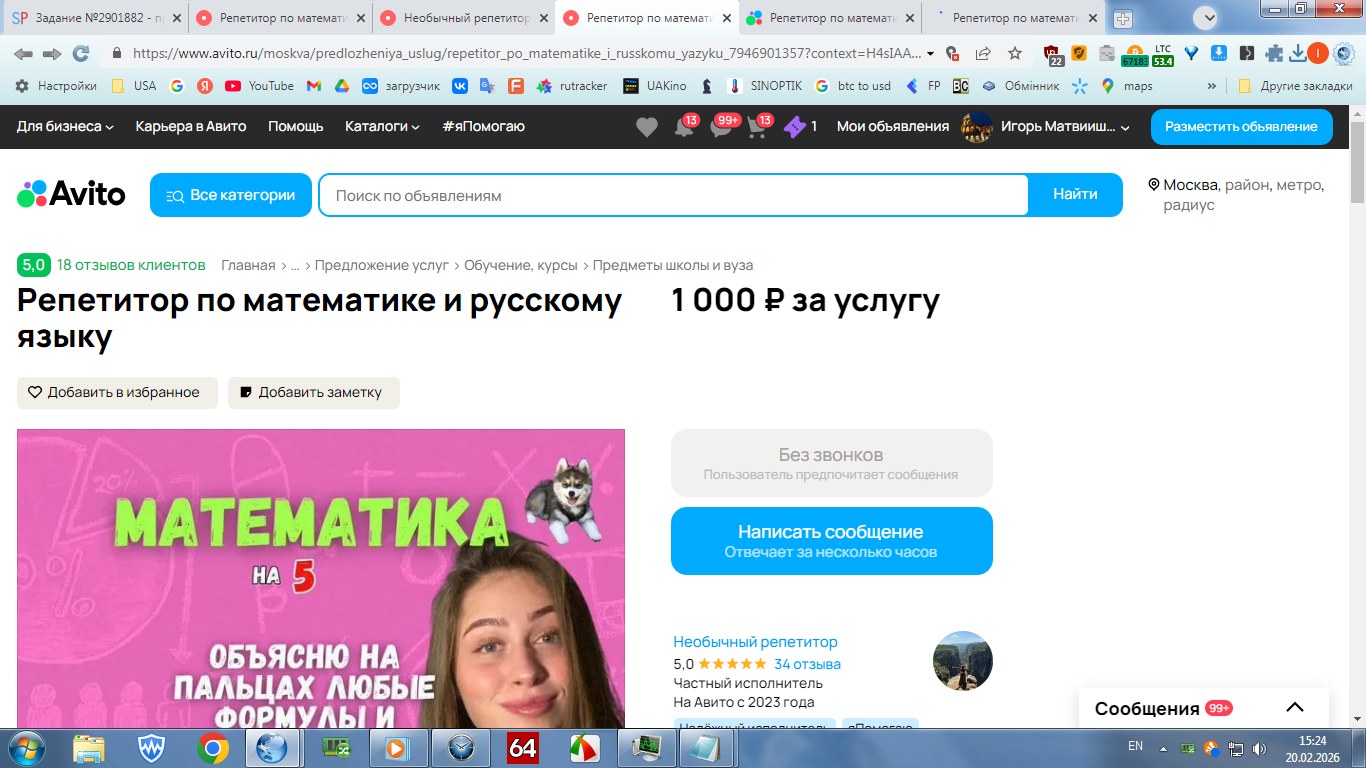Click browser Forward arrow
The image size is (1366, 768).
pyautogui.click(x=52, y=54)
